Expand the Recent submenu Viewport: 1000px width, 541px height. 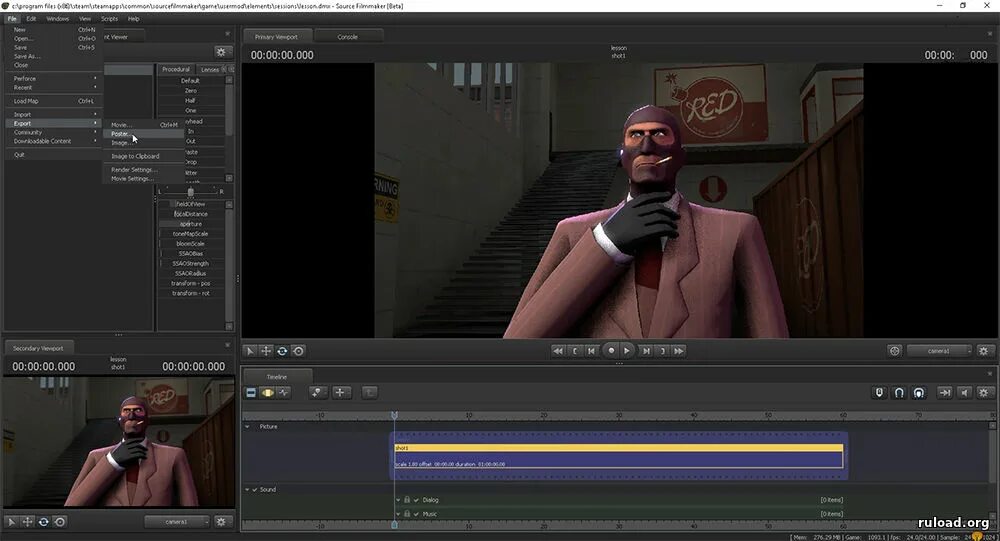click(54, 87)
